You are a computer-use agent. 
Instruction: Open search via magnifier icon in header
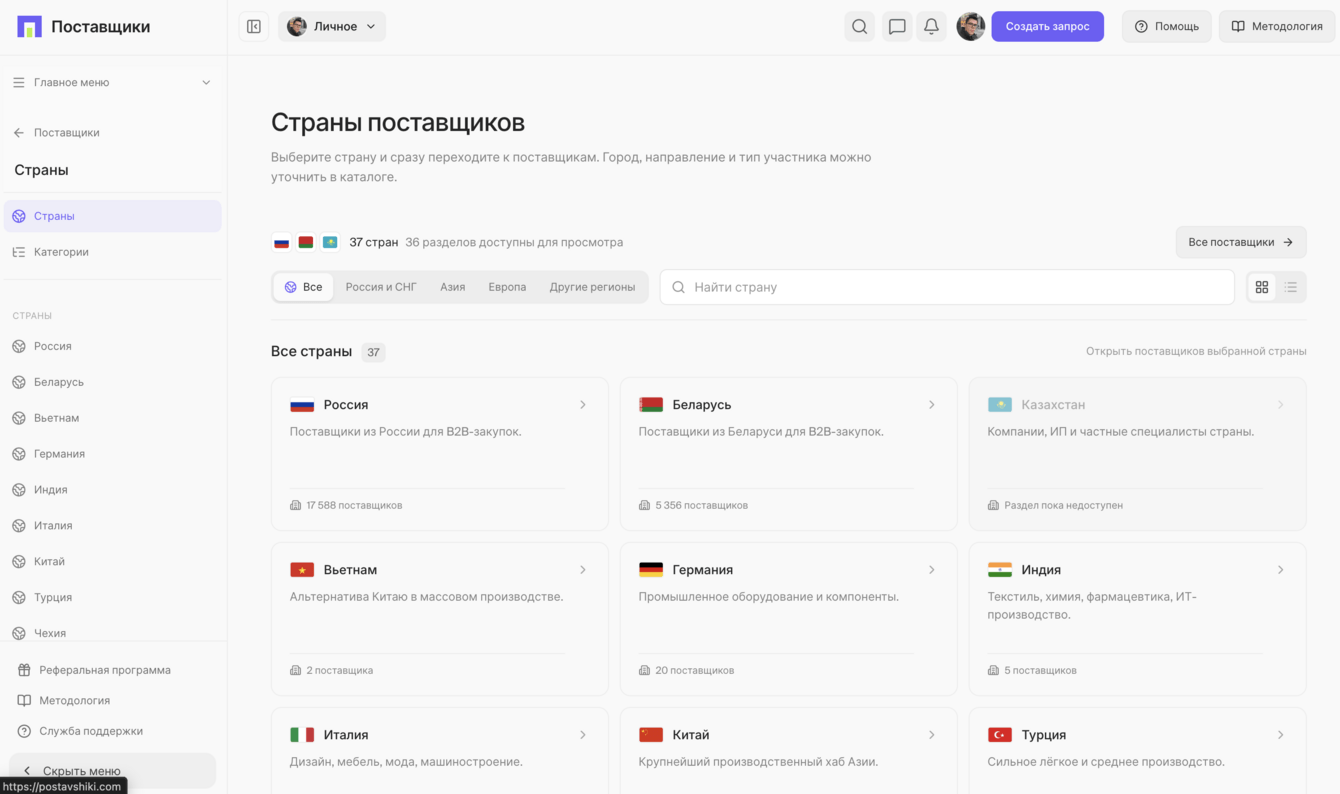coord(859,27)
